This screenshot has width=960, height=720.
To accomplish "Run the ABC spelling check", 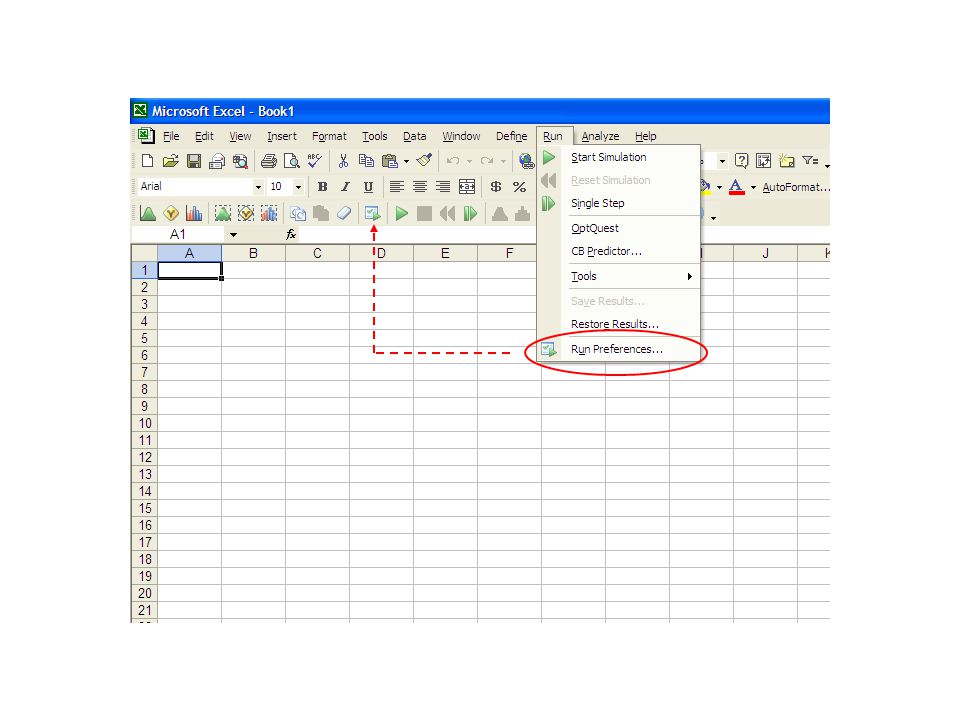I will pyautogui.click(x=315, y=161).
